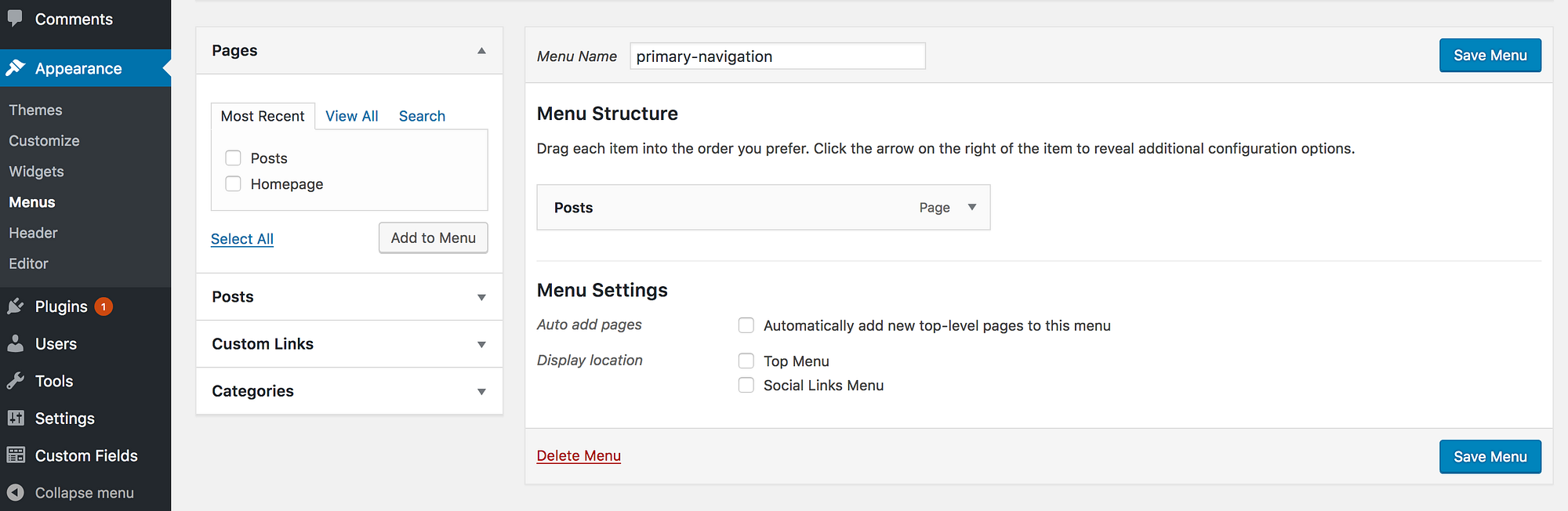
Task: Expand the Posts accordion section
Action: (x=481, y=297)
